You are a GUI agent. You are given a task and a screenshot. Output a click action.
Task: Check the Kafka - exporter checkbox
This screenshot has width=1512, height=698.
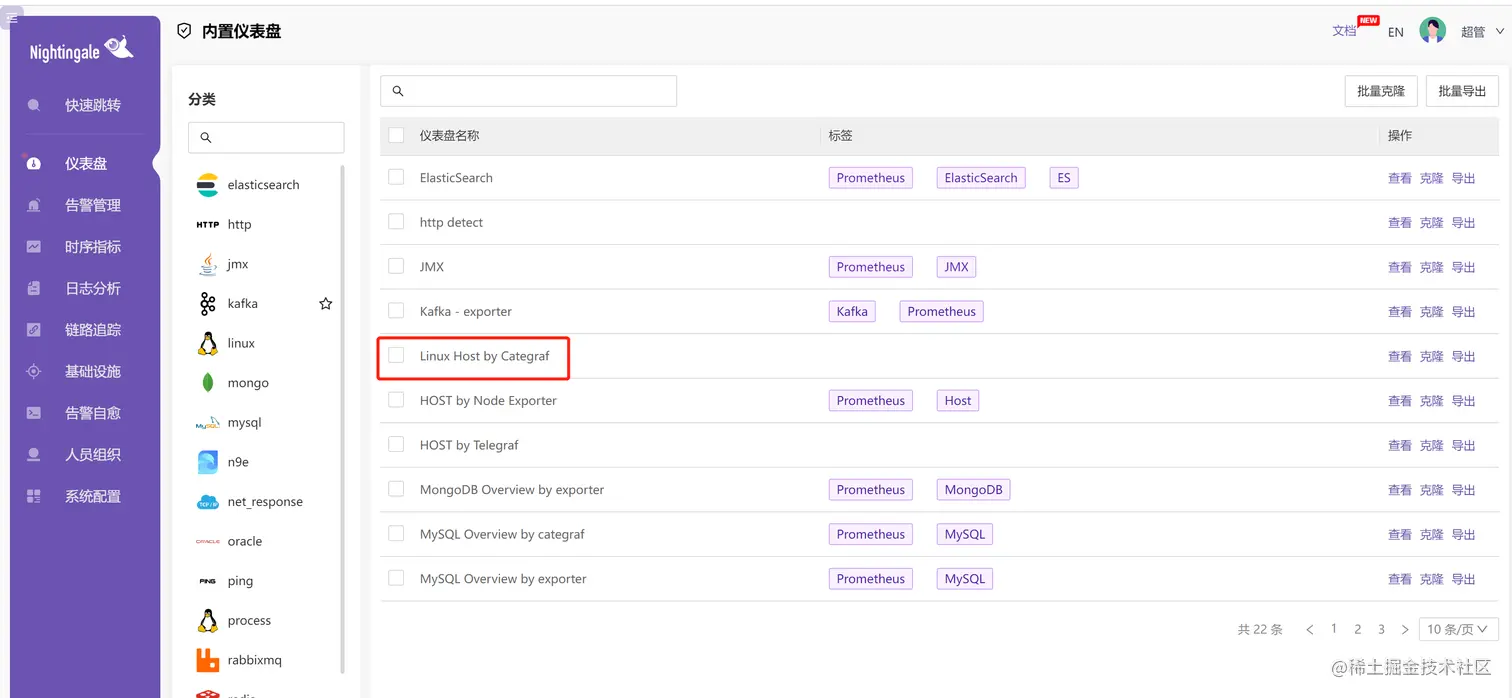396,311
